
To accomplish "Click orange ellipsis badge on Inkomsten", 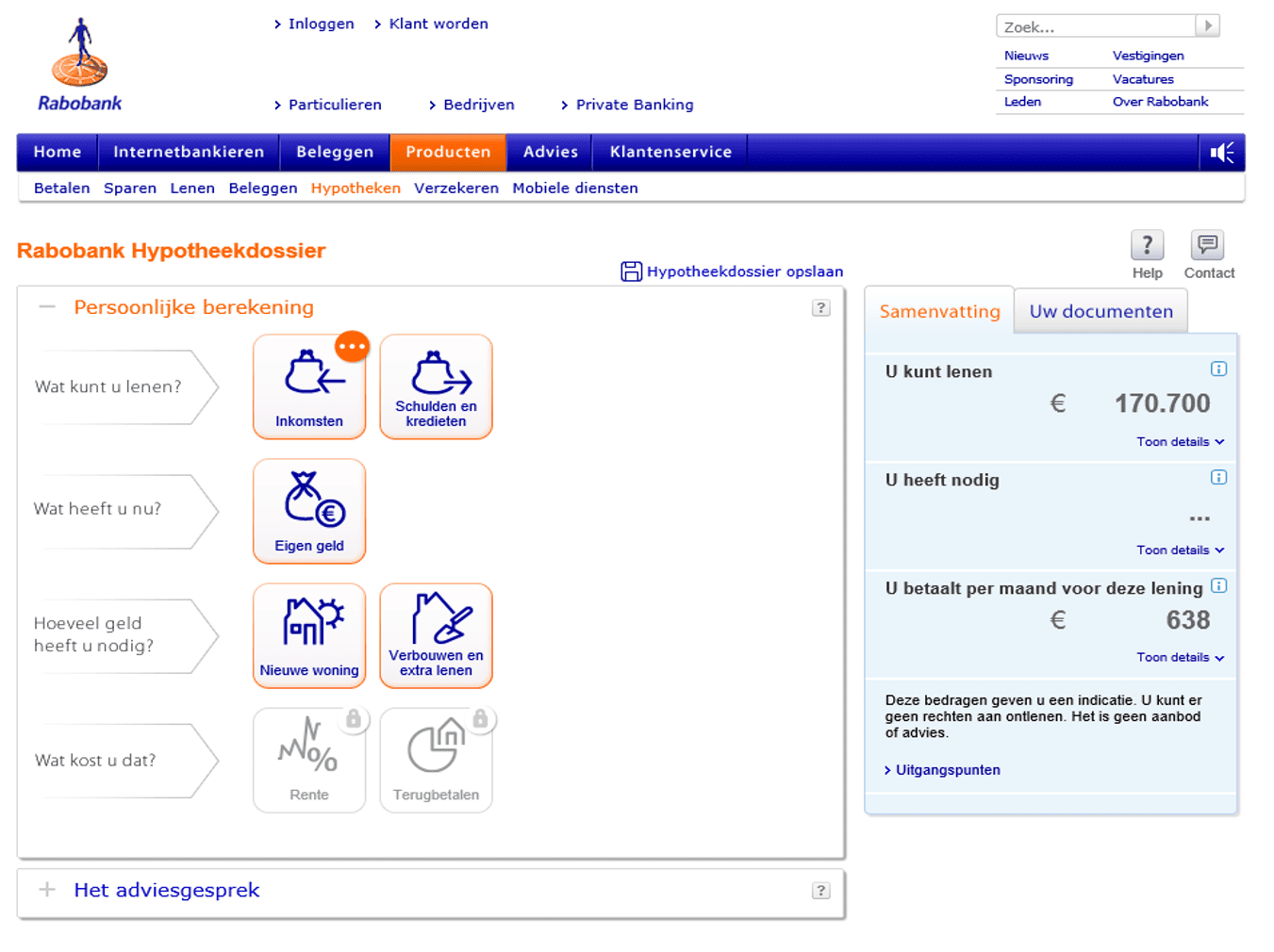I will pos(352,347).
